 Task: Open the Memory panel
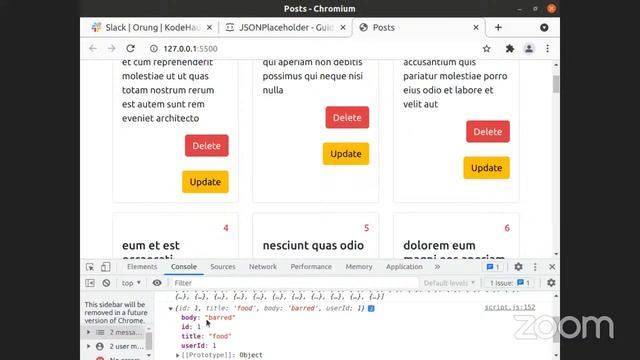pyautogui.click(x=359, y=267)
